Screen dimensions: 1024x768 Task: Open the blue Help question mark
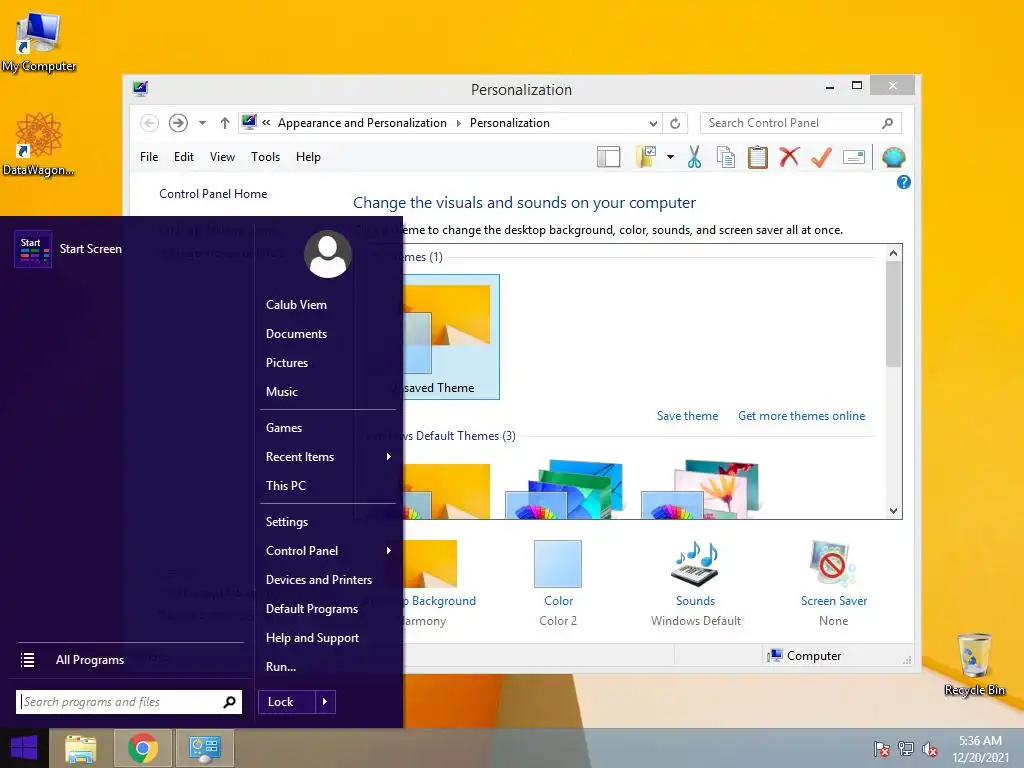(904, 182)
